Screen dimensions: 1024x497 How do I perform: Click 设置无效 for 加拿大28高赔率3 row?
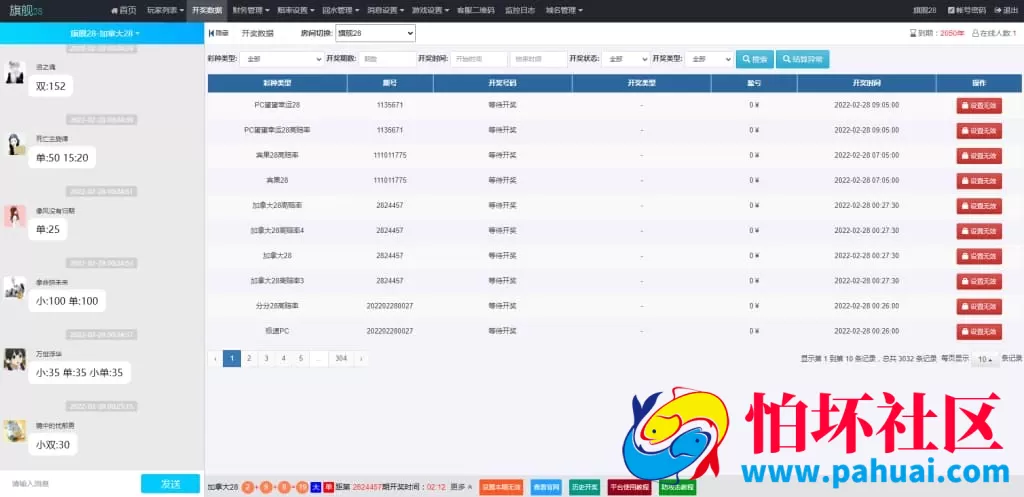point(979,281)
